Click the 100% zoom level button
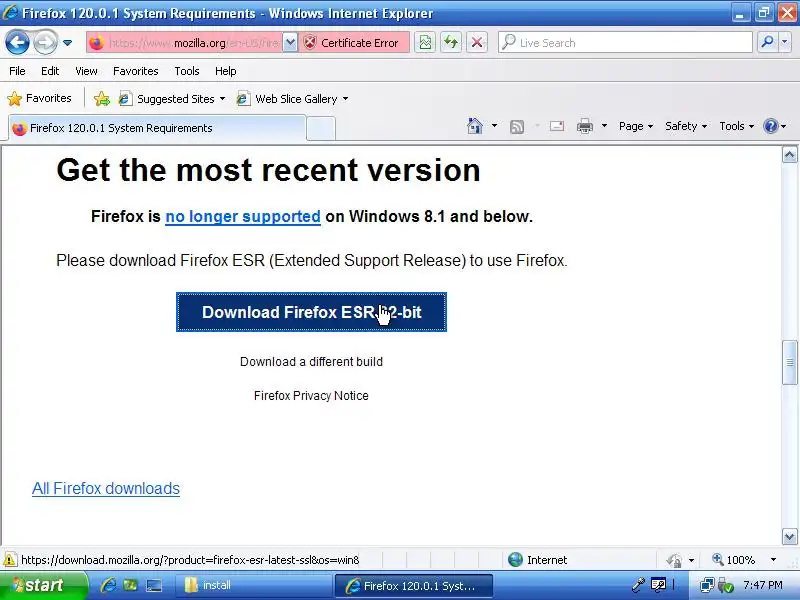 (734, 560)
